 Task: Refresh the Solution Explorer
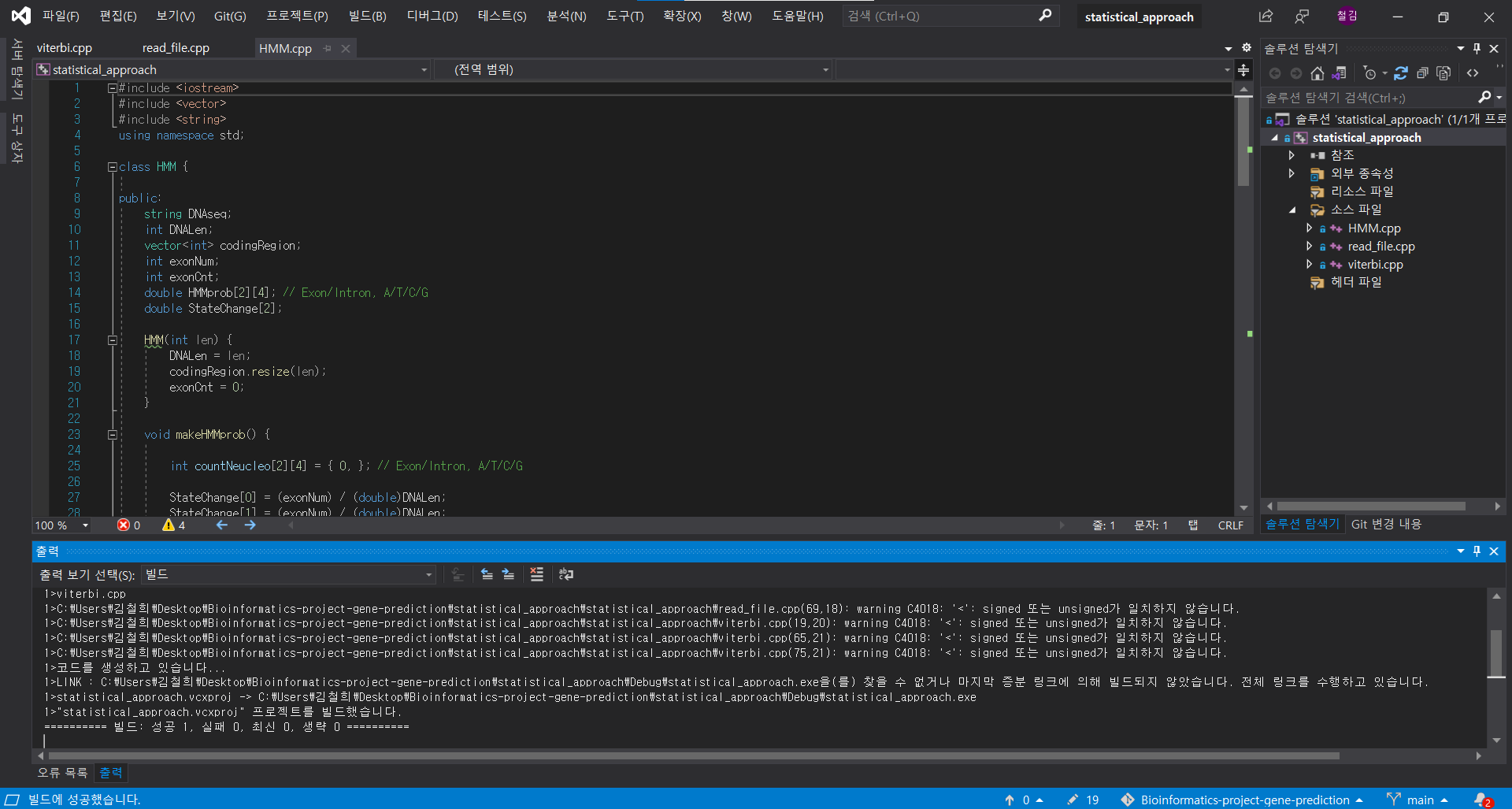pos(1401,72)
